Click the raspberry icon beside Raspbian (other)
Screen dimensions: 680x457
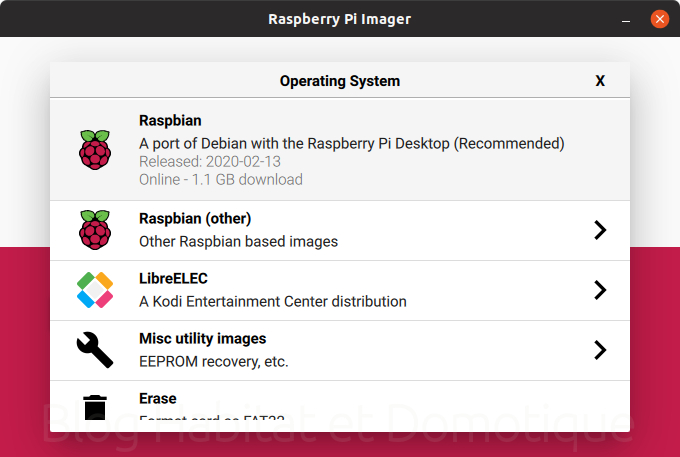[x=95, y=230]
